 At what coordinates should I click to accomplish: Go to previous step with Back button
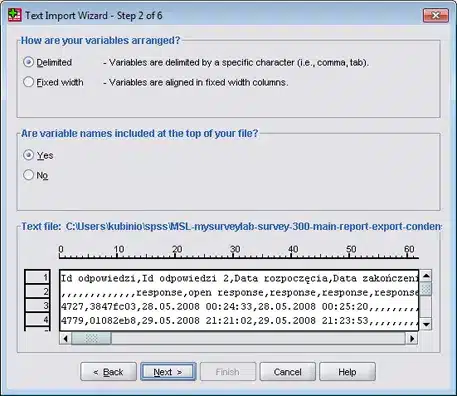point(108,372)
